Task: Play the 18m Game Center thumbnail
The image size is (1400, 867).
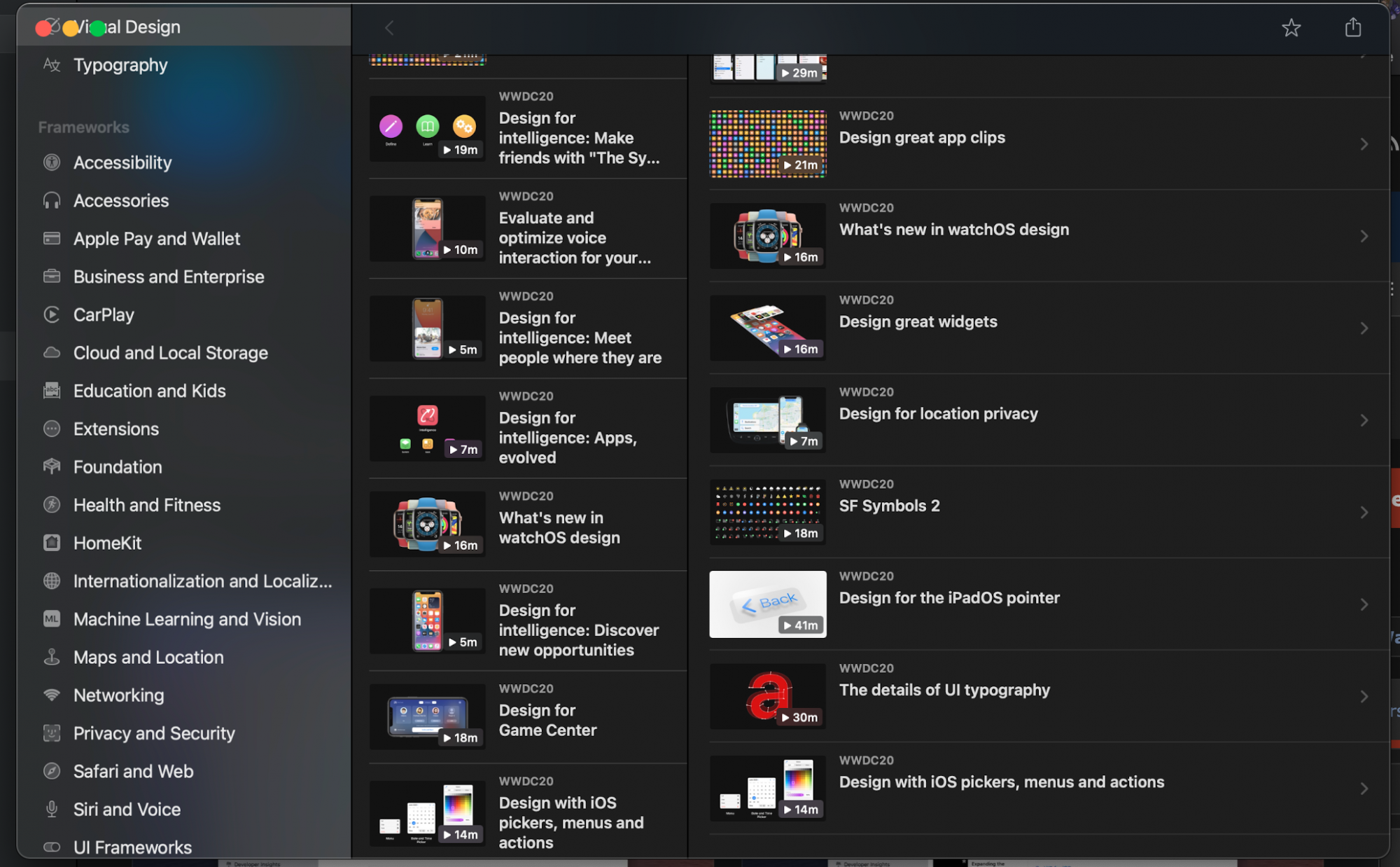Action: [x=428, y=717]
